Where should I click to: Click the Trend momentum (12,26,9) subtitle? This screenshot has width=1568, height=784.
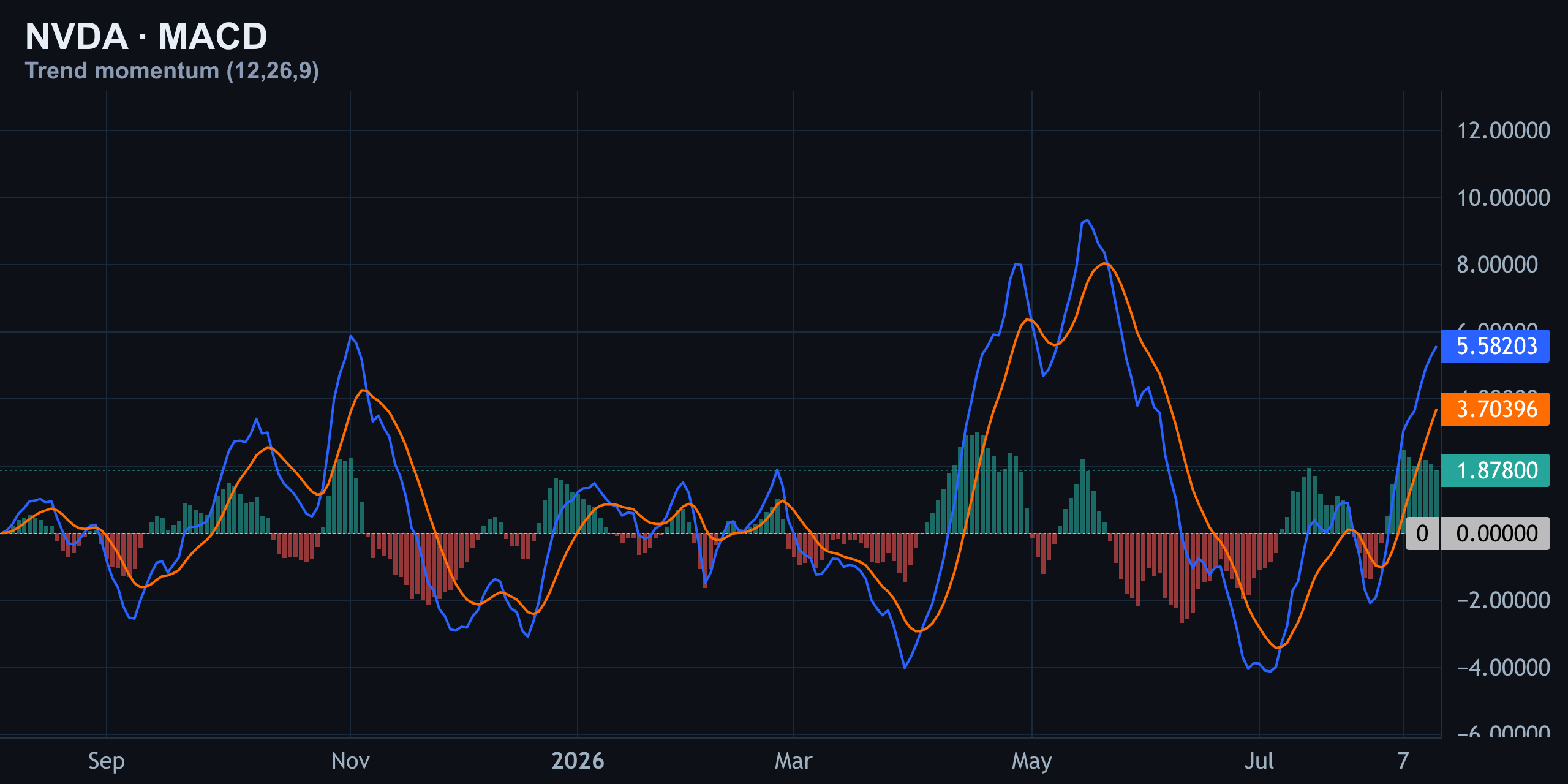pos(172,70)
